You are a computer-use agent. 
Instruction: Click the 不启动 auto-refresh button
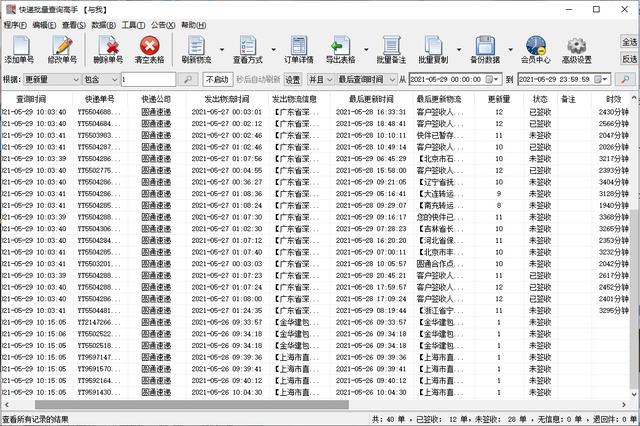pyautogui.click(x=217, y=79)
